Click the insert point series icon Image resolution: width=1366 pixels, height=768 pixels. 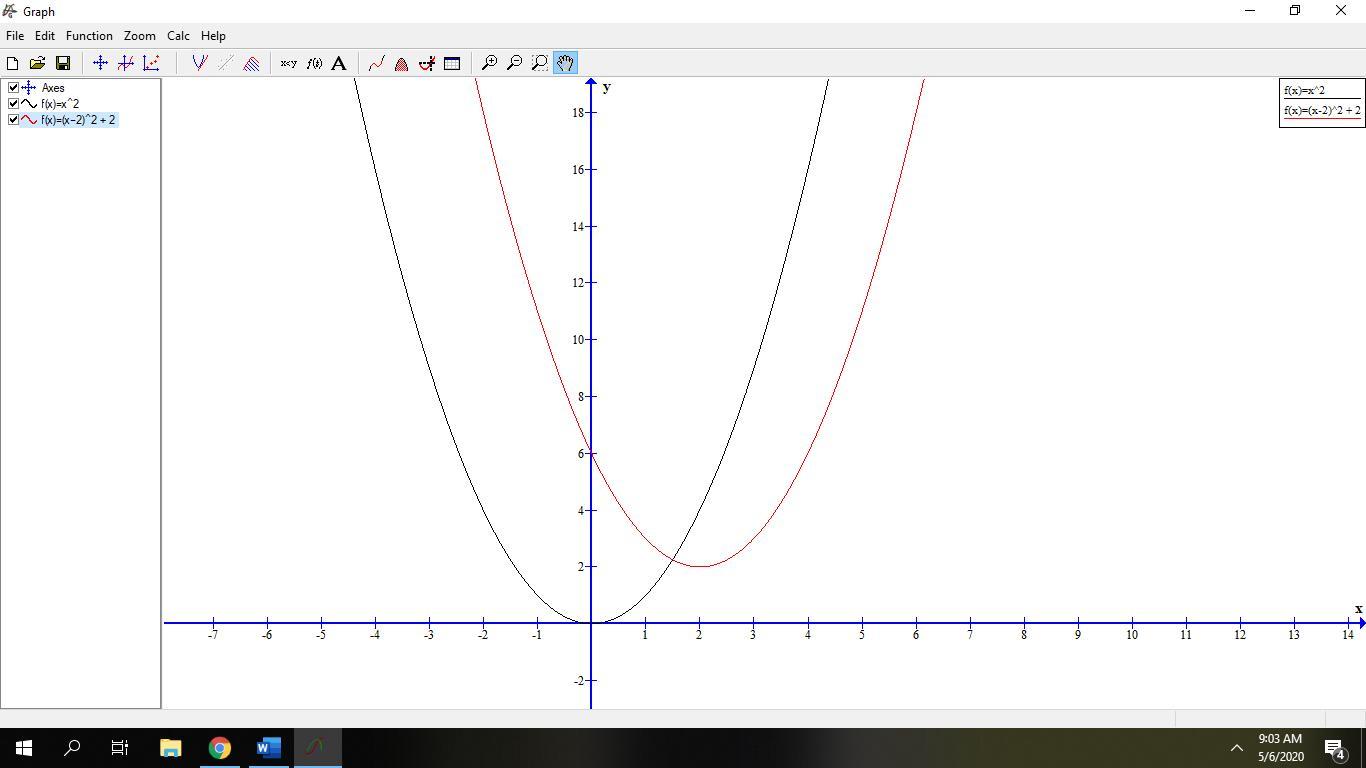151,63
